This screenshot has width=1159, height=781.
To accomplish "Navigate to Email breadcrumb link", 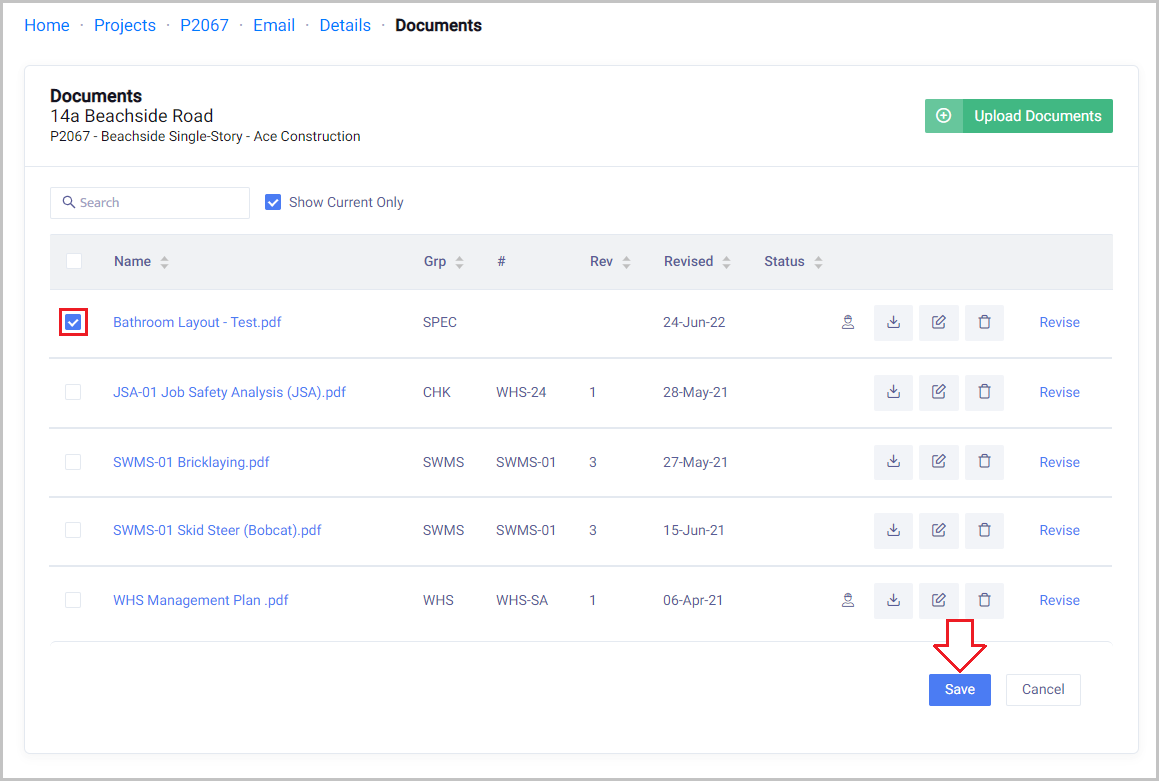I will click(x=274, y=26).
